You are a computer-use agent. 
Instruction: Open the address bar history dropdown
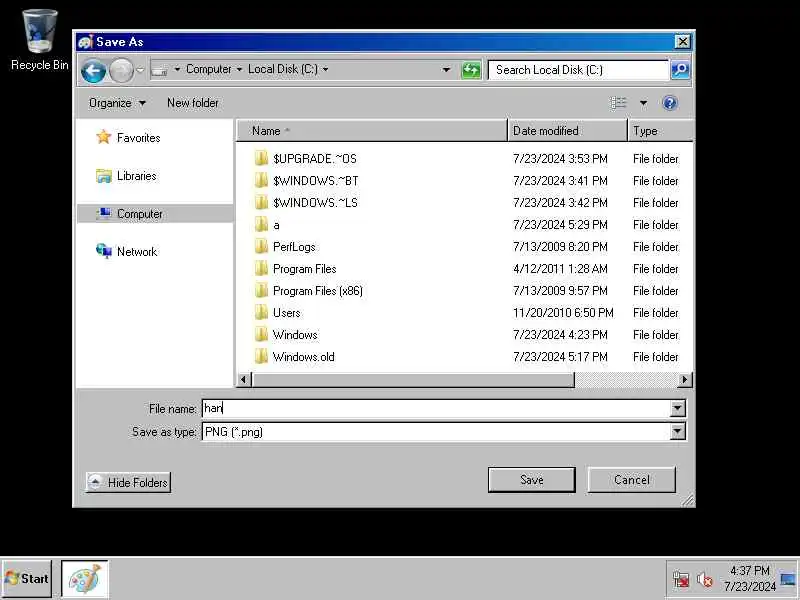click(446, 70)
